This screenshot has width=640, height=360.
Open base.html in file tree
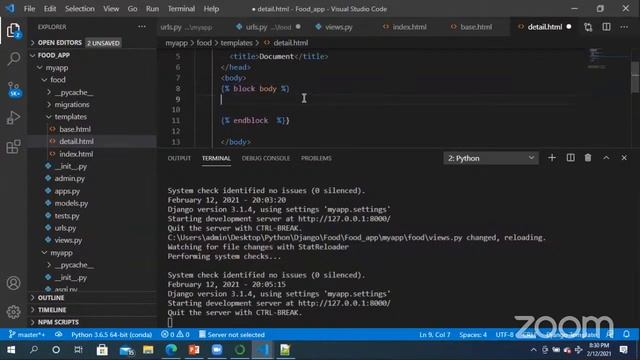point(75,129)
